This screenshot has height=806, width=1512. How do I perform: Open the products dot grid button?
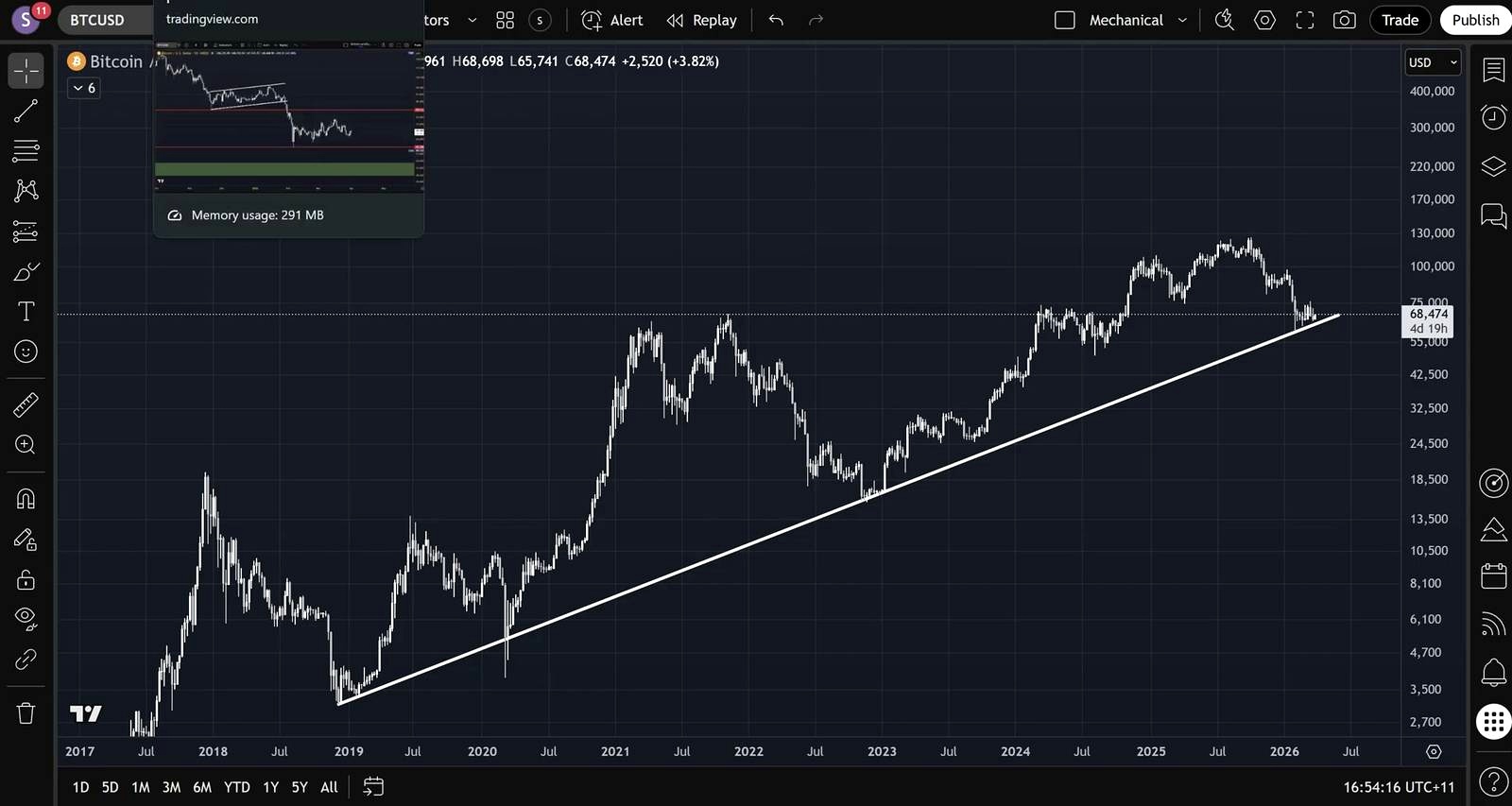tap(1493, 722)
